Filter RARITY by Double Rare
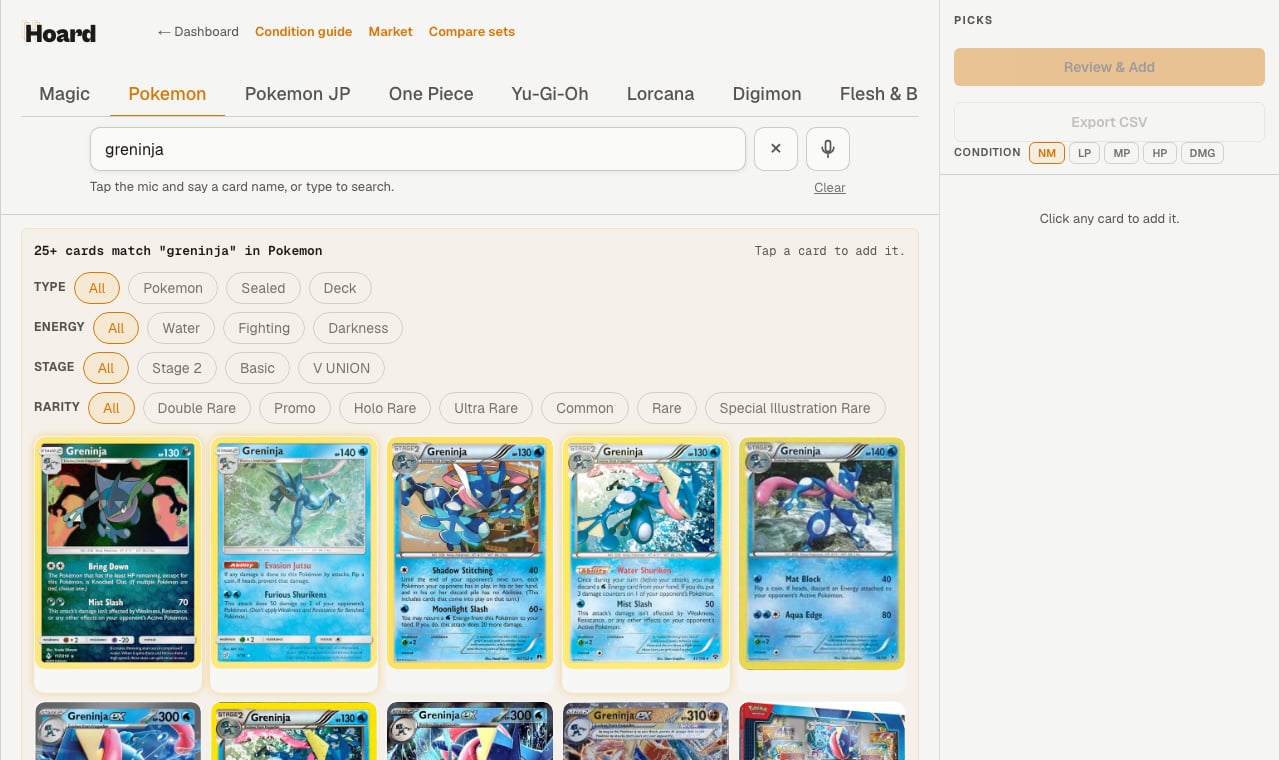The height and width of the screenshot is (760, 1280). (197, 408)
